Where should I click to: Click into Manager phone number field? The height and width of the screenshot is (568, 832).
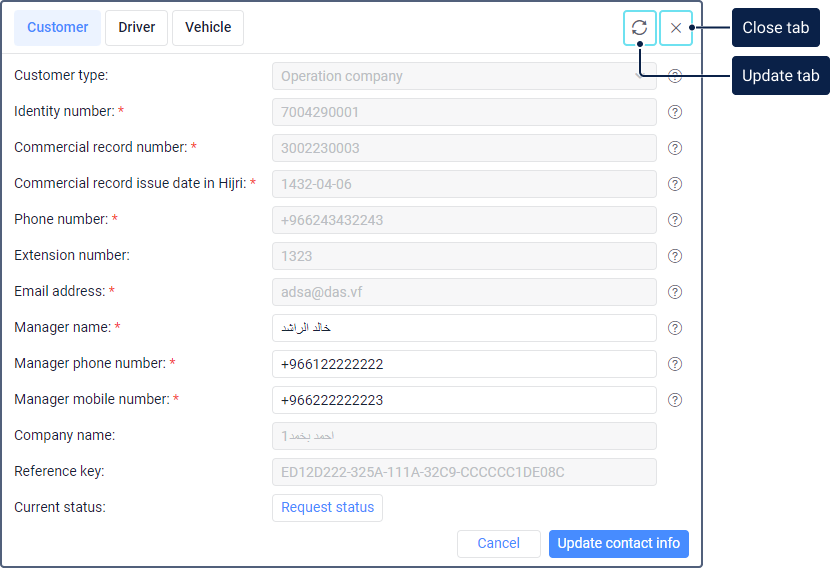(x=464, y=364)
